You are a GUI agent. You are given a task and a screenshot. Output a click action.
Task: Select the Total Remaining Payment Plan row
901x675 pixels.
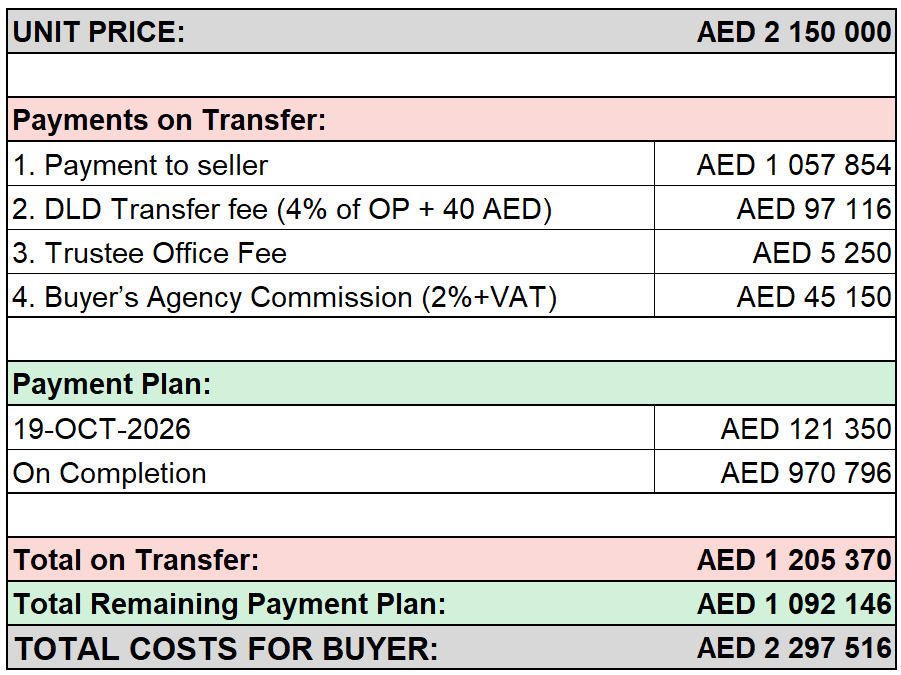pyautogui.click(x=451, y=603)
